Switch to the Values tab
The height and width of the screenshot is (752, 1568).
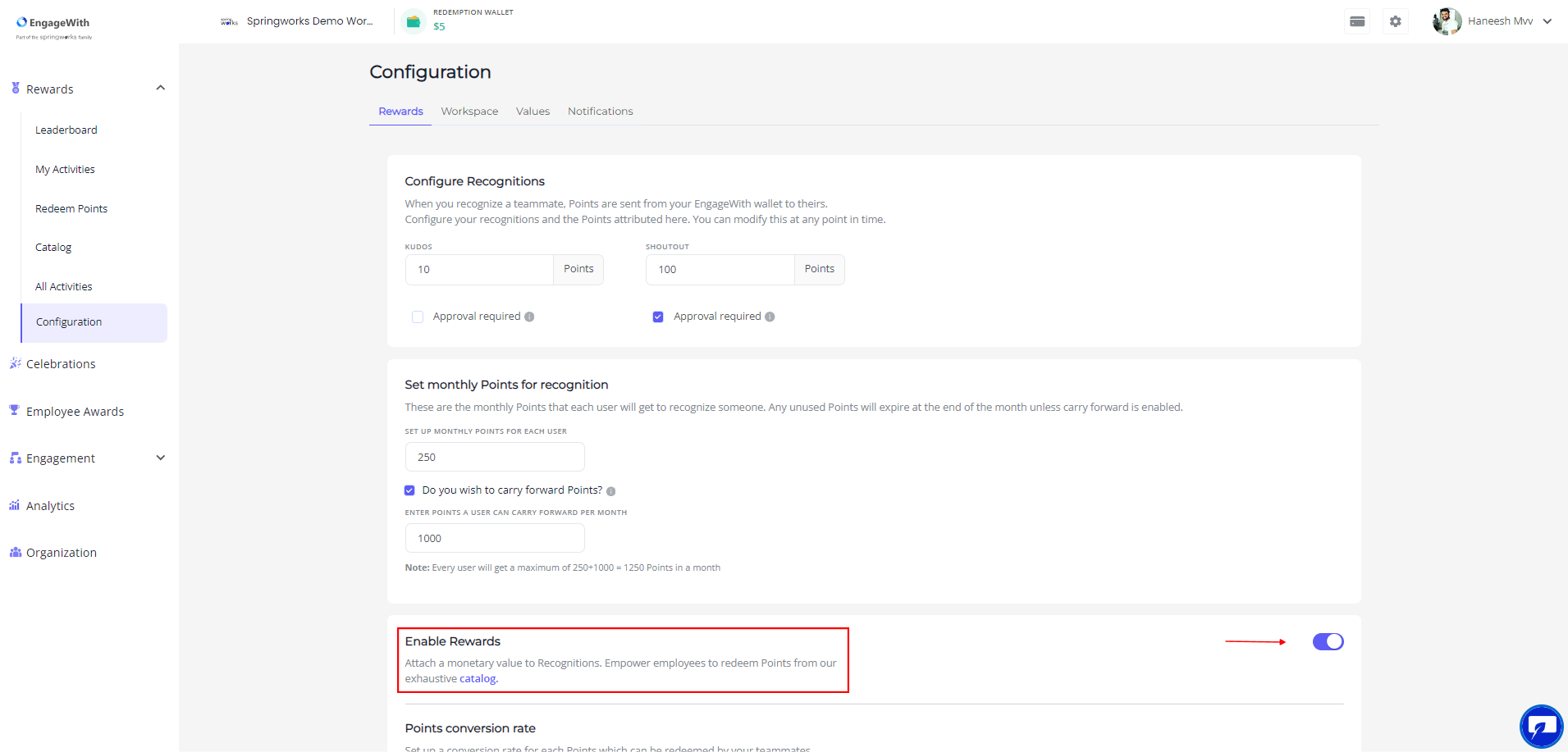[533, 111]
